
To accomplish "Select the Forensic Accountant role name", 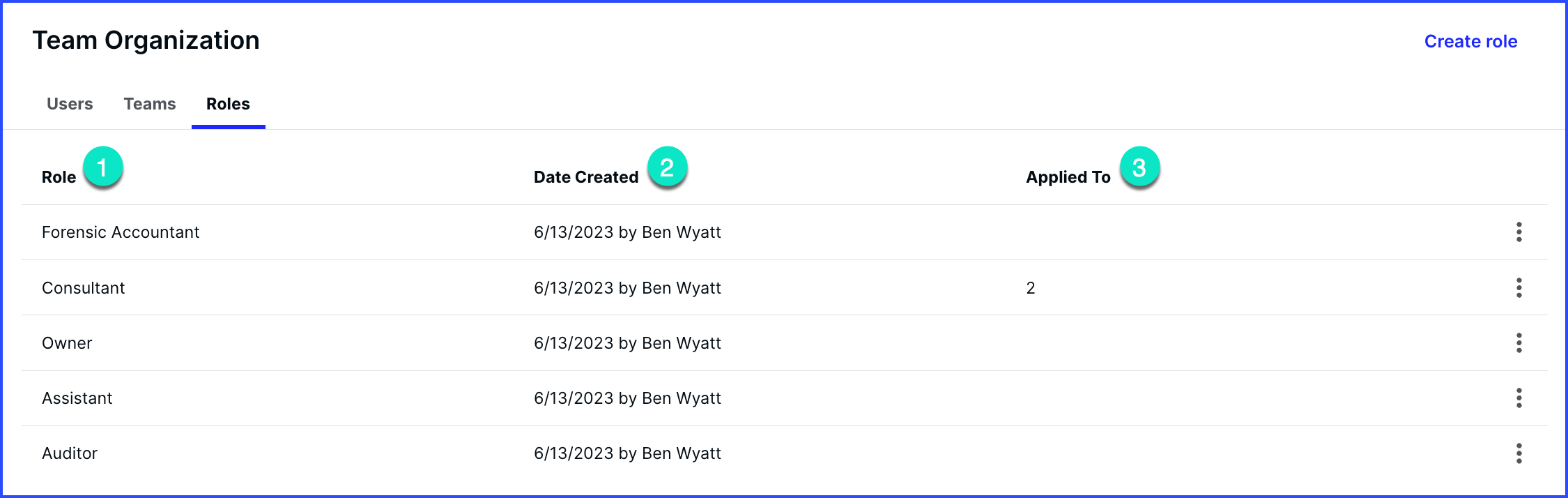I will pos(121,232).
